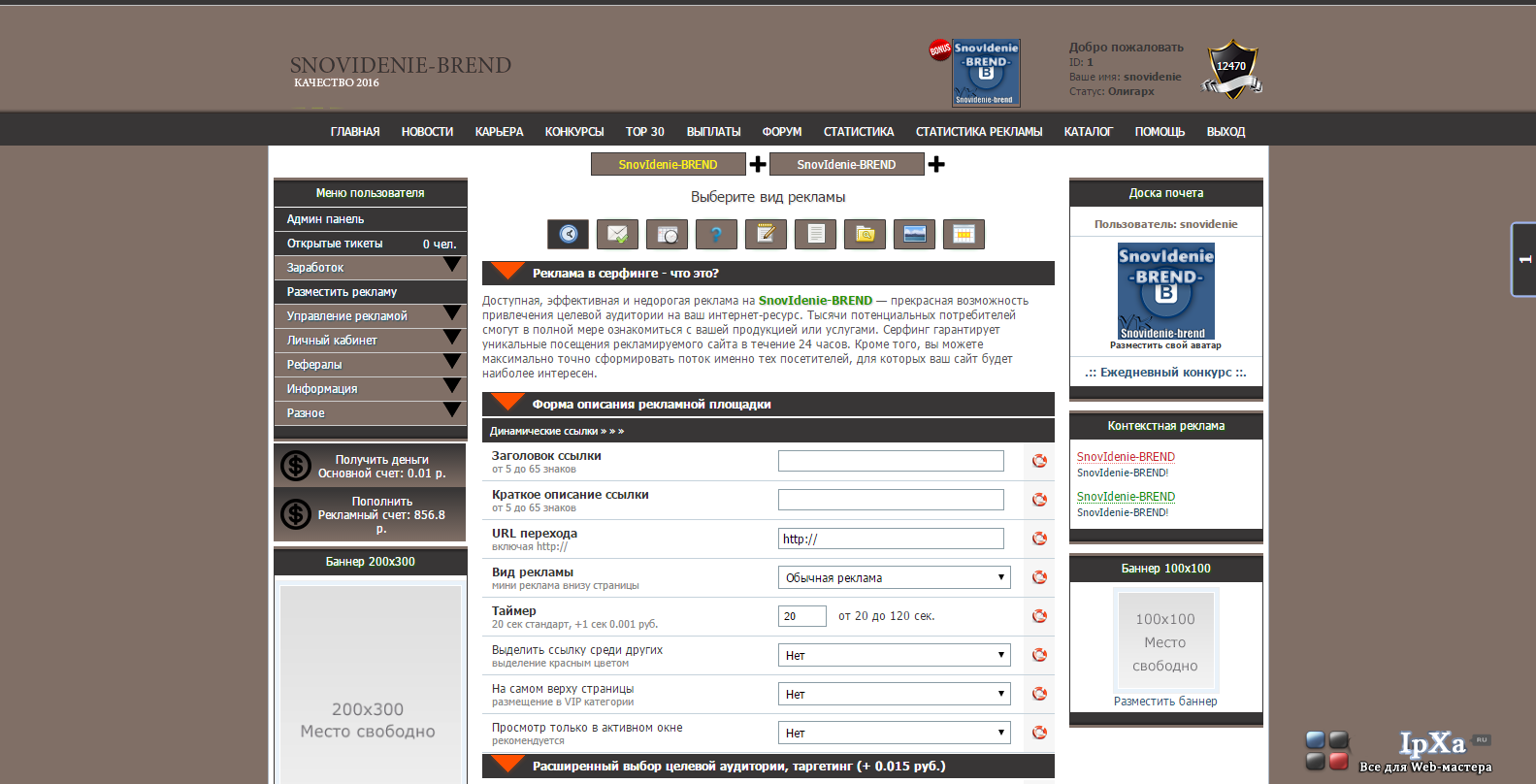Click the side tab labeled 1 at right edge
Viewport: 1536px width, 784px height.
coord(1523,259)
